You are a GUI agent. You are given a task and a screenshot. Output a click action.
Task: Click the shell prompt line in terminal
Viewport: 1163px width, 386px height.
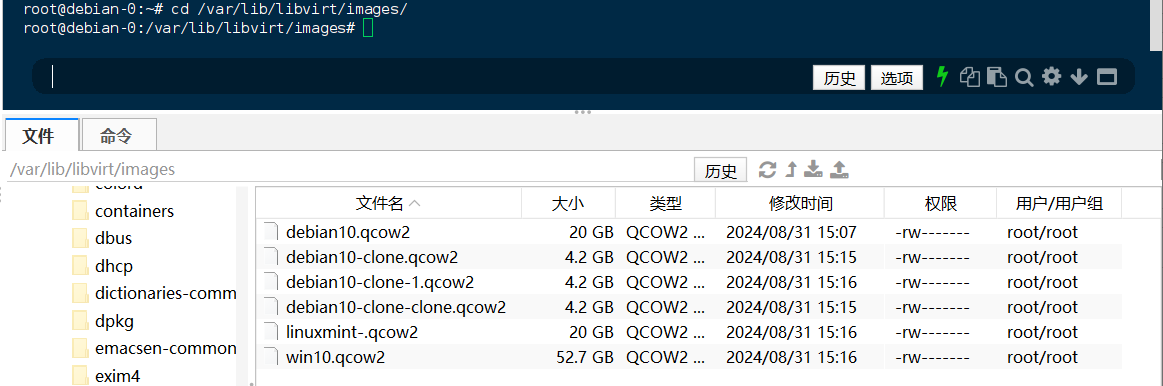tap(199, 29)
